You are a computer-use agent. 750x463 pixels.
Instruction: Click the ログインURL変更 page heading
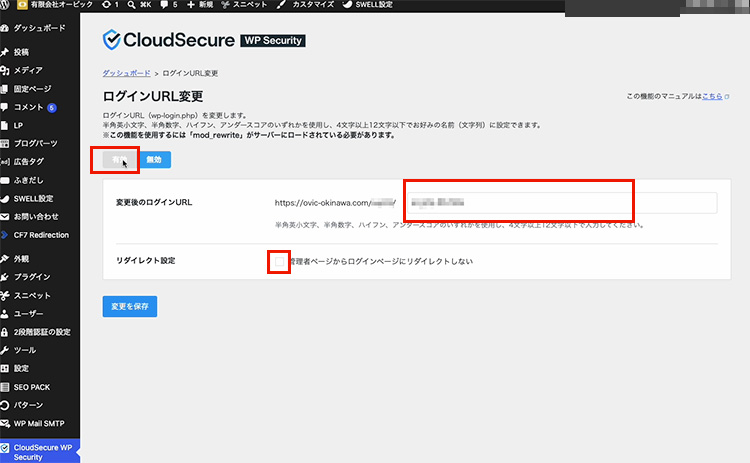(153, 96)
